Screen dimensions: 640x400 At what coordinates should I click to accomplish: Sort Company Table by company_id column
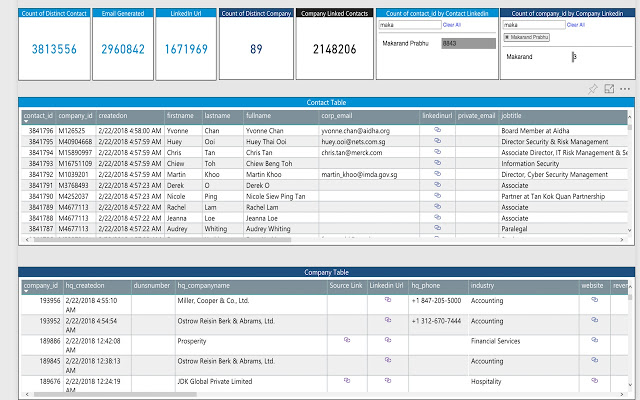tap(40, 286)
